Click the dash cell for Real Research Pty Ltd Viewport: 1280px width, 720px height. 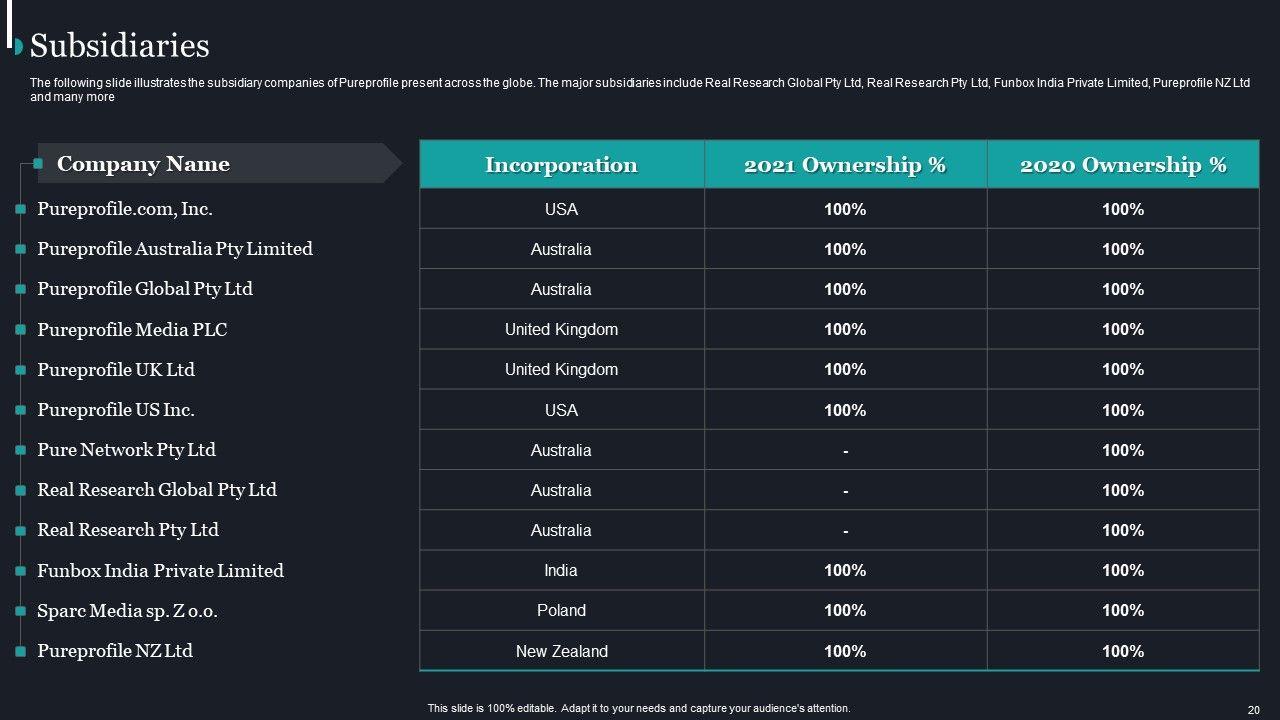tap(845, 530)
